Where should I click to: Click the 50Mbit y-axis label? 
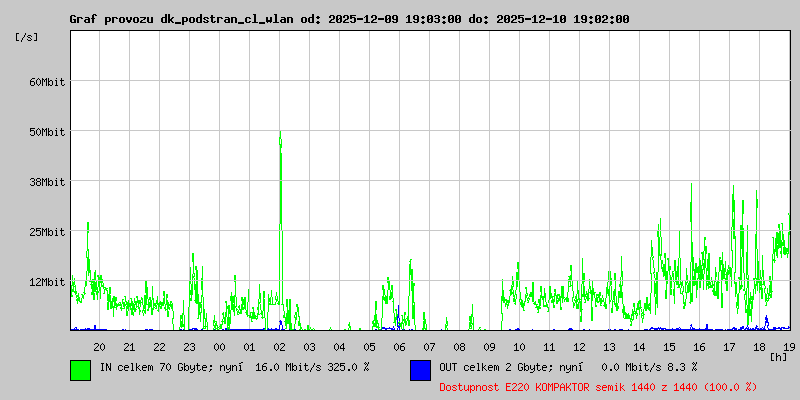point(47,132)
